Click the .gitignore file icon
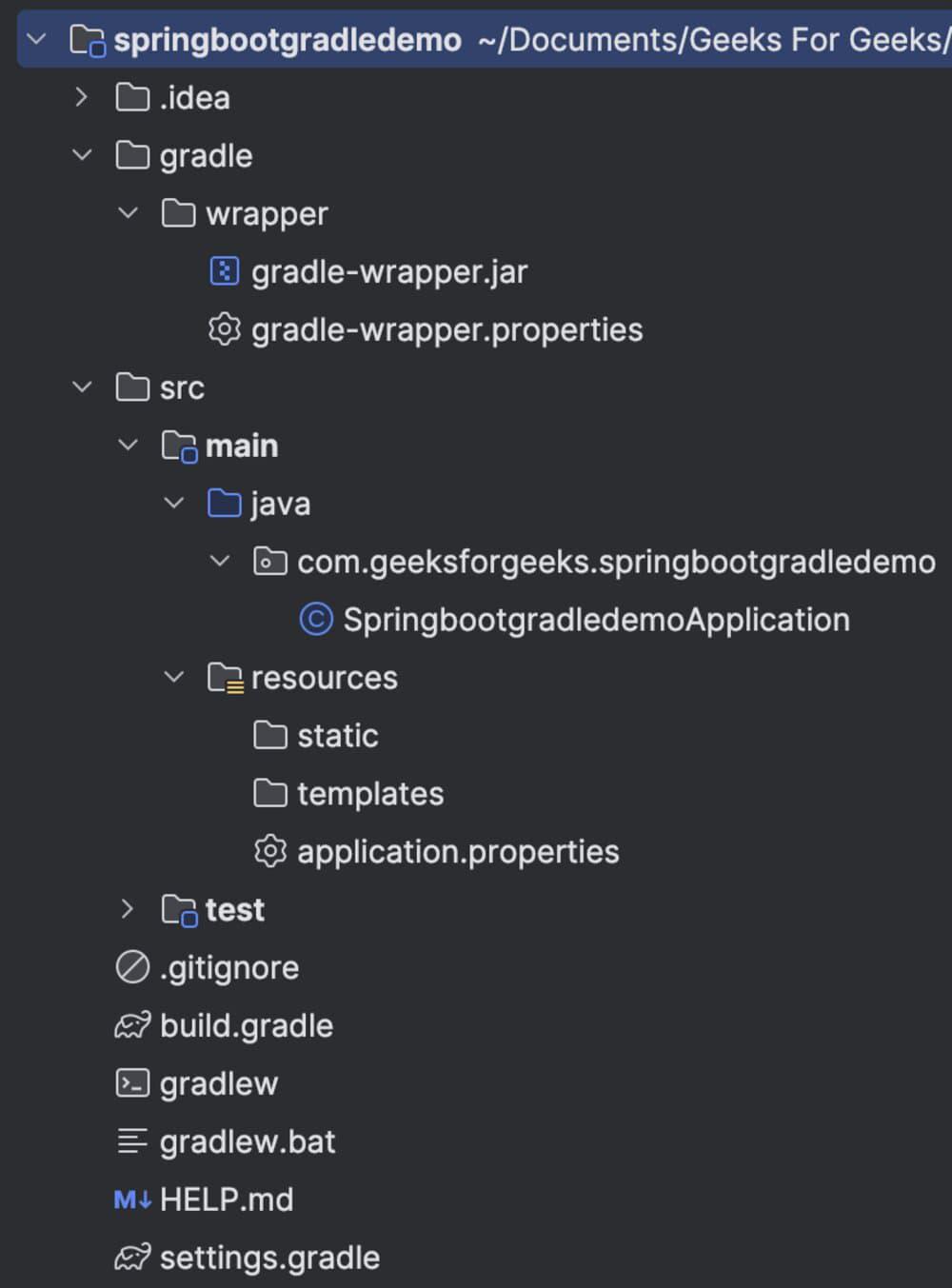This screenshot has height=1288, width=952. point(132,967)
